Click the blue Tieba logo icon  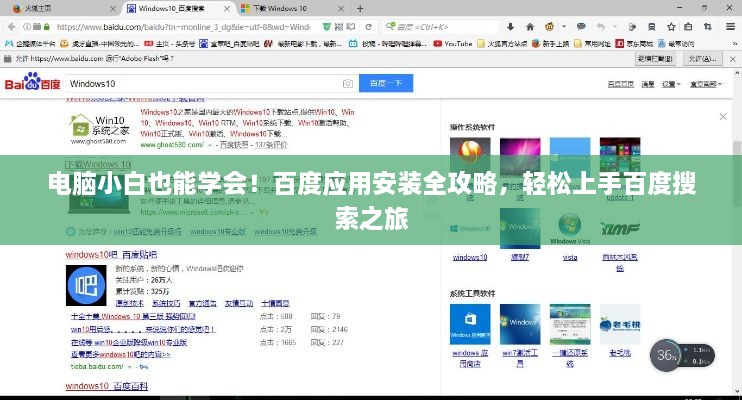pyautogui.click(x=86, y=285)
